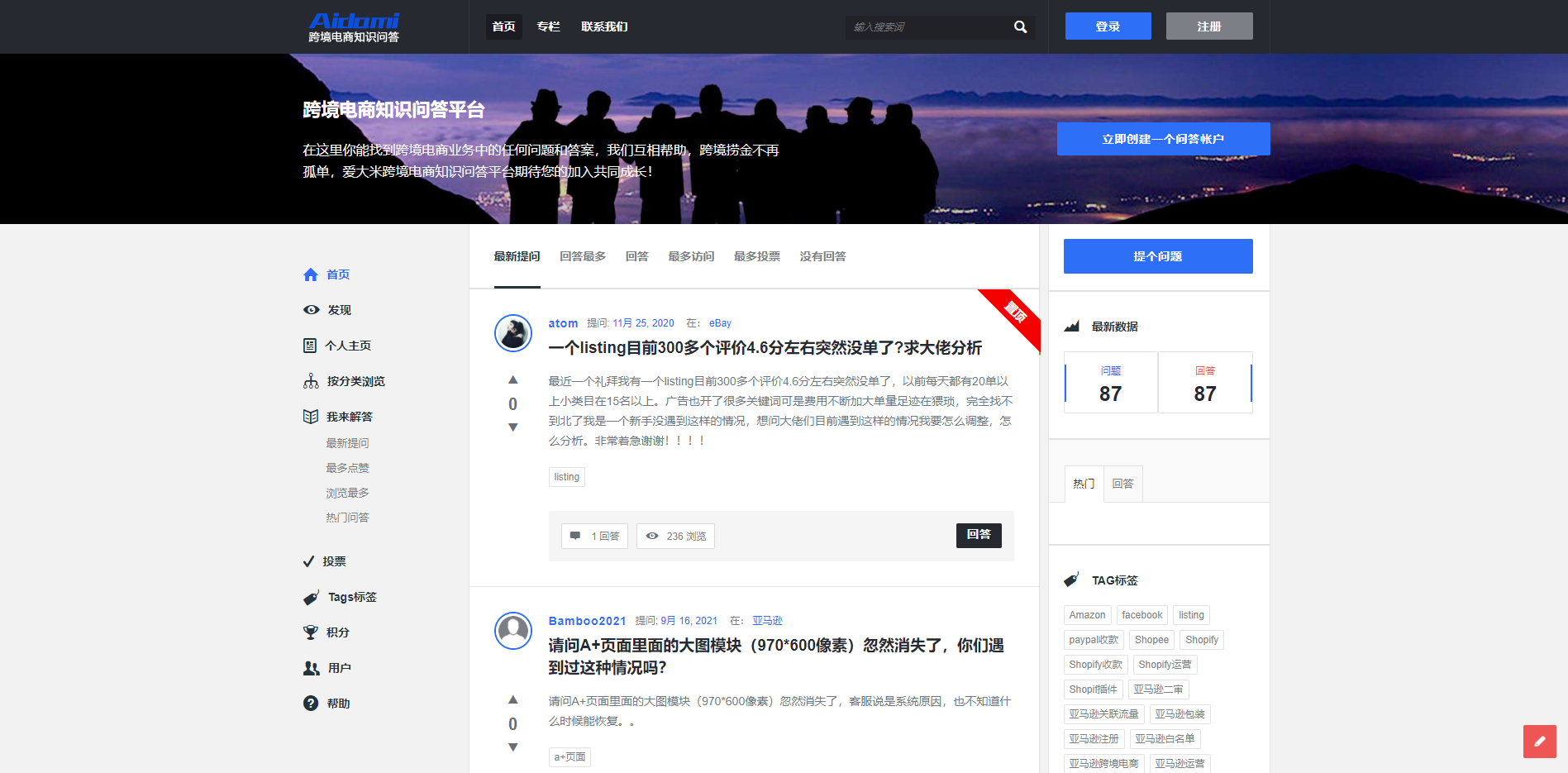The width and height of the screenshot is (1568, 773).
Task: Click the 回答 87 statistic box
Action: coord(1205,383)
